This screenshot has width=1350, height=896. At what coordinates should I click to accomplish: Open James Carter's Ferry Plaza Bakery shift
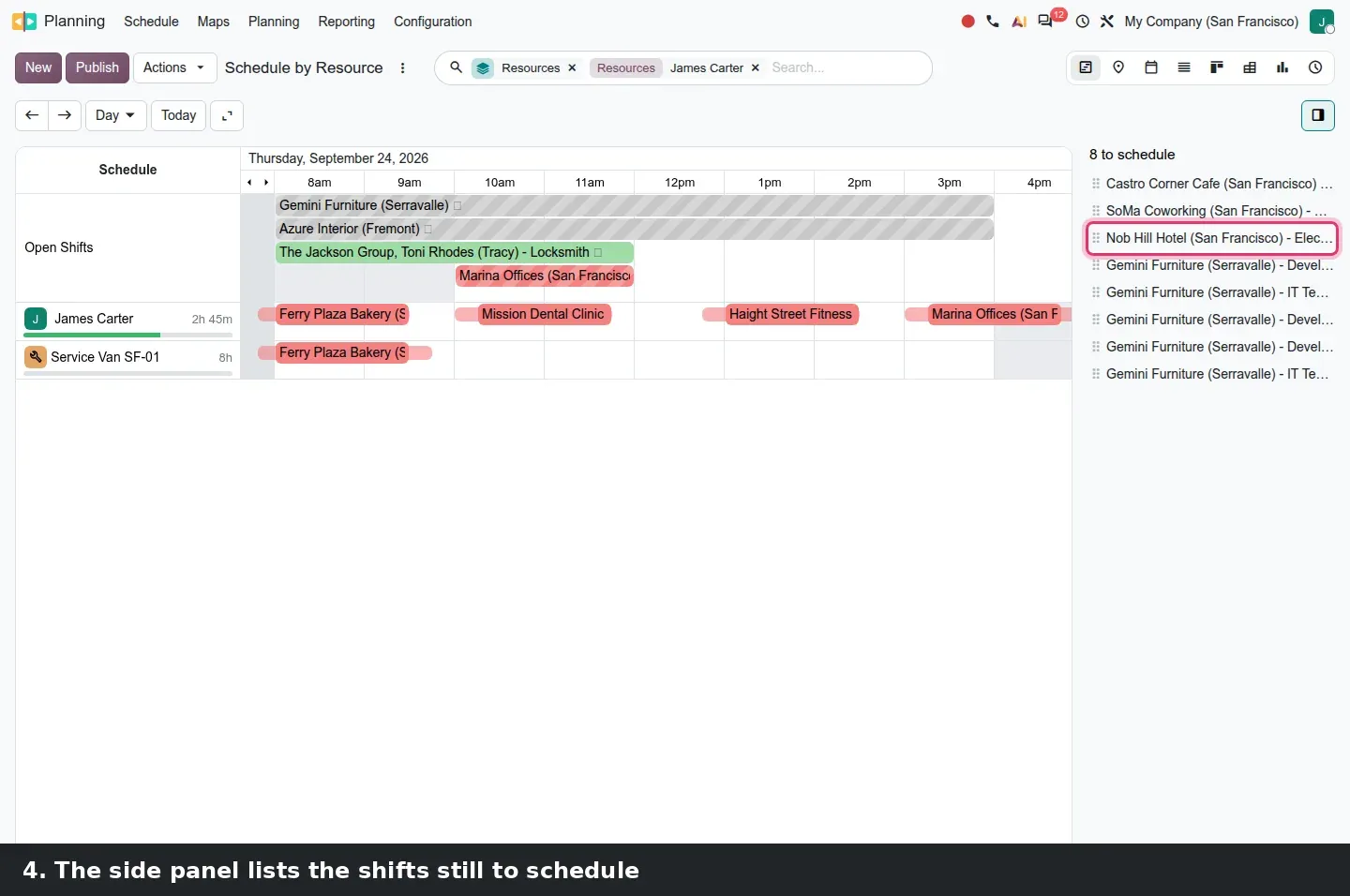(341, 314)
